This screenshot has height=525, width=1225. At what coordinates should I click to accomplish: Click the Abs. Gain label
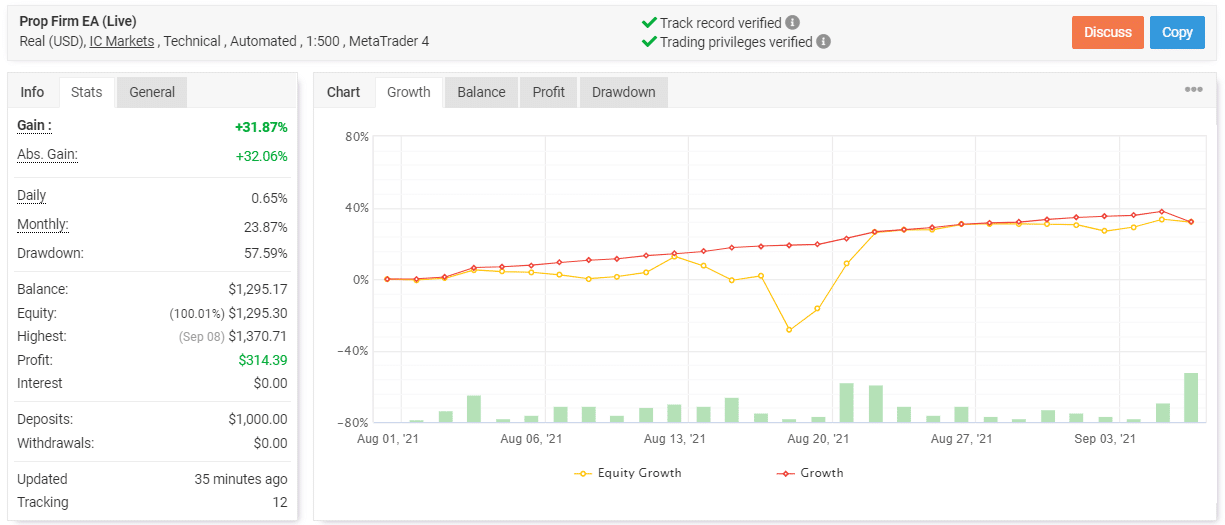[47, 155]
